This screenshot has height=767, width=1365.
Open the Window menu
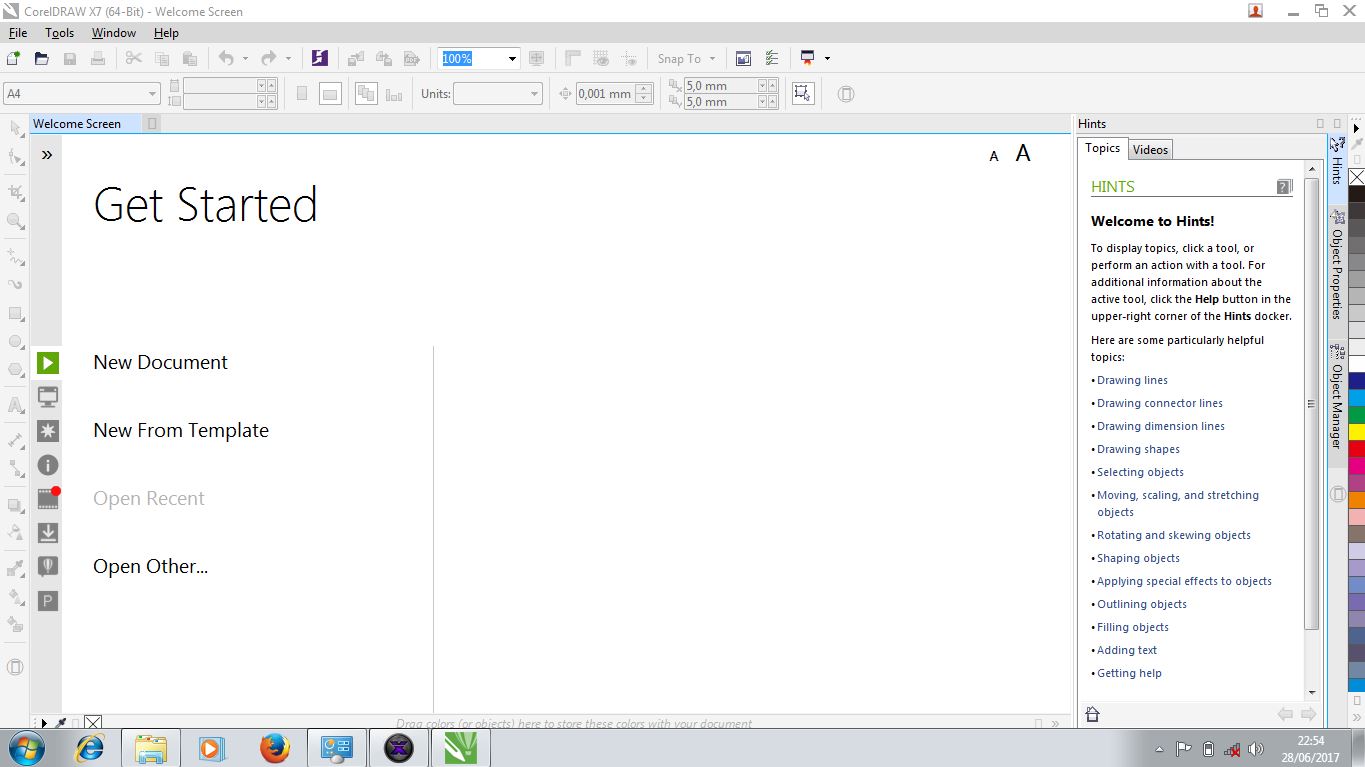click(114, 33)
